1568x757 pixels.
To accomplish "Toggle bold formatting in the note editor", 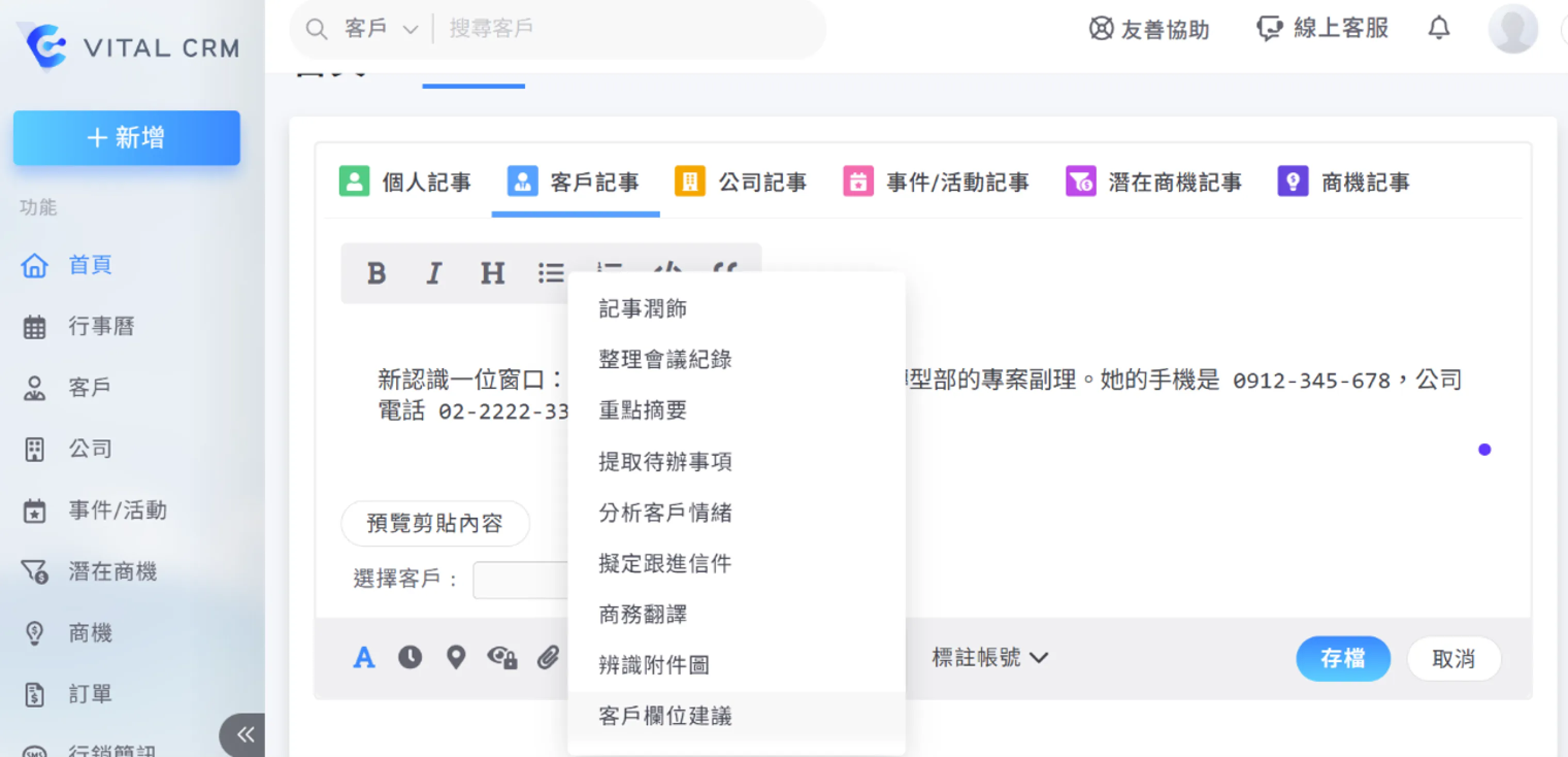I will (x=376, y=273).
